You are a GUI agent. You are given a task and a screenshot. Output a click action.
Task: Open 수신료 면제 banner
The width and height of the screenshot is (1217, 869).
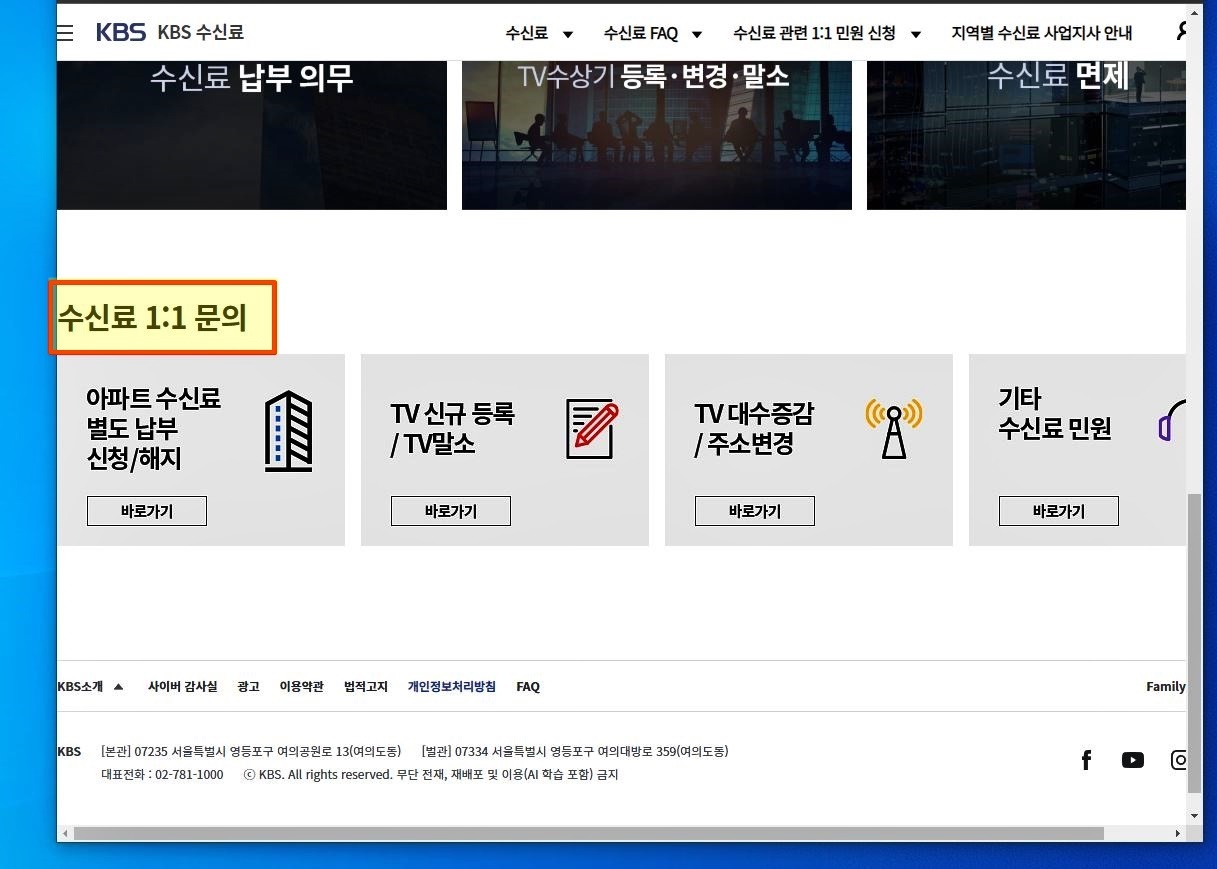(x=1026, y=135)
